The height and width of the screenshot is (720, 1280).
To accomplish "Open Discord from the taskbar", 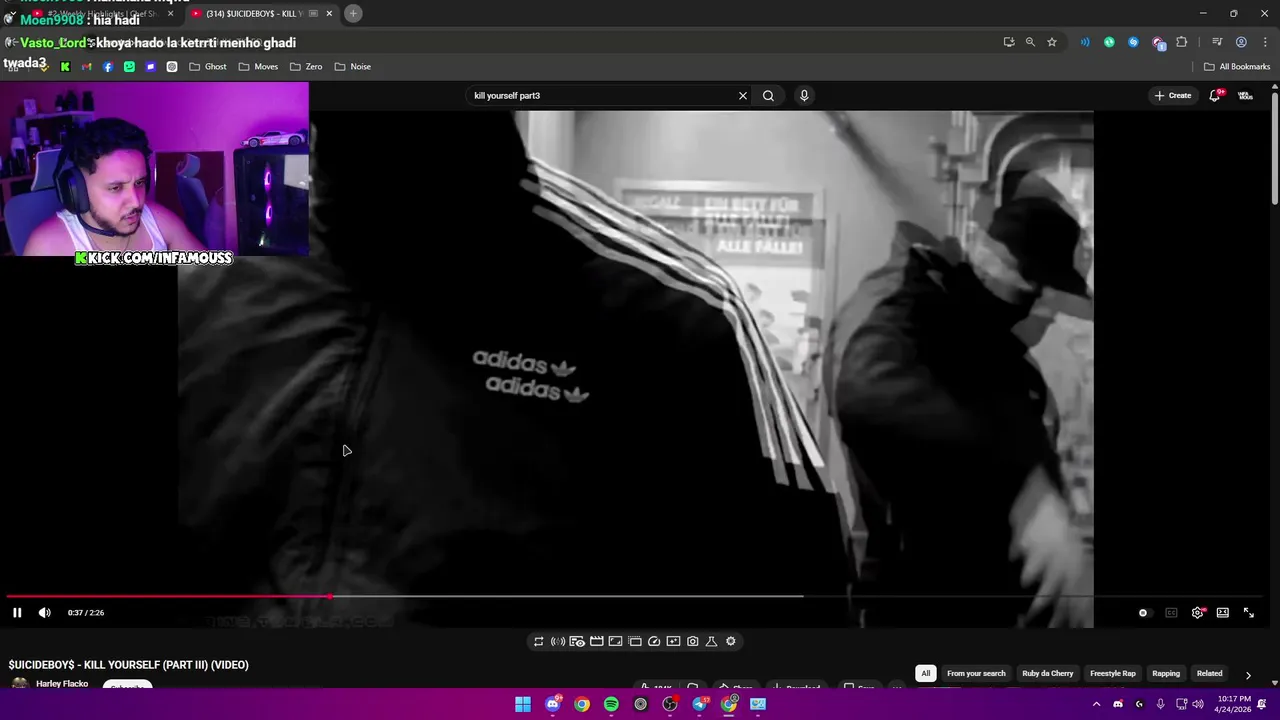I will (553, 704).
